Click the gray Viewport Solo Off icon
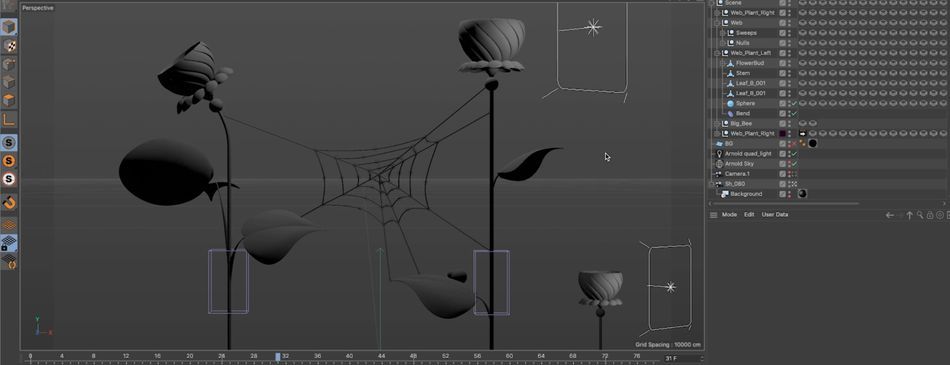The height and width of the screenshot is (365, 950). 8,143
